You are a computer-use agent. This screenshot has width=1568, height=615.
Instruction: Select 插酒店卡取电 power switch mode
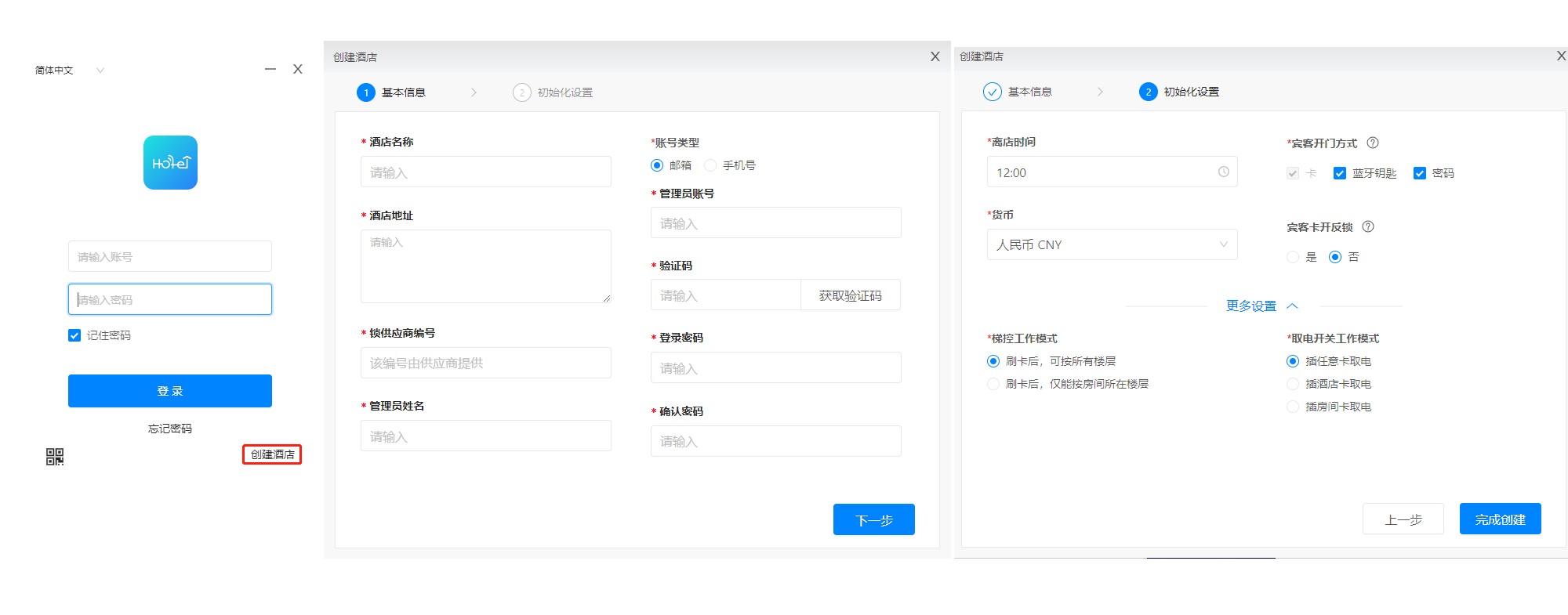(x=1293, y=384)
